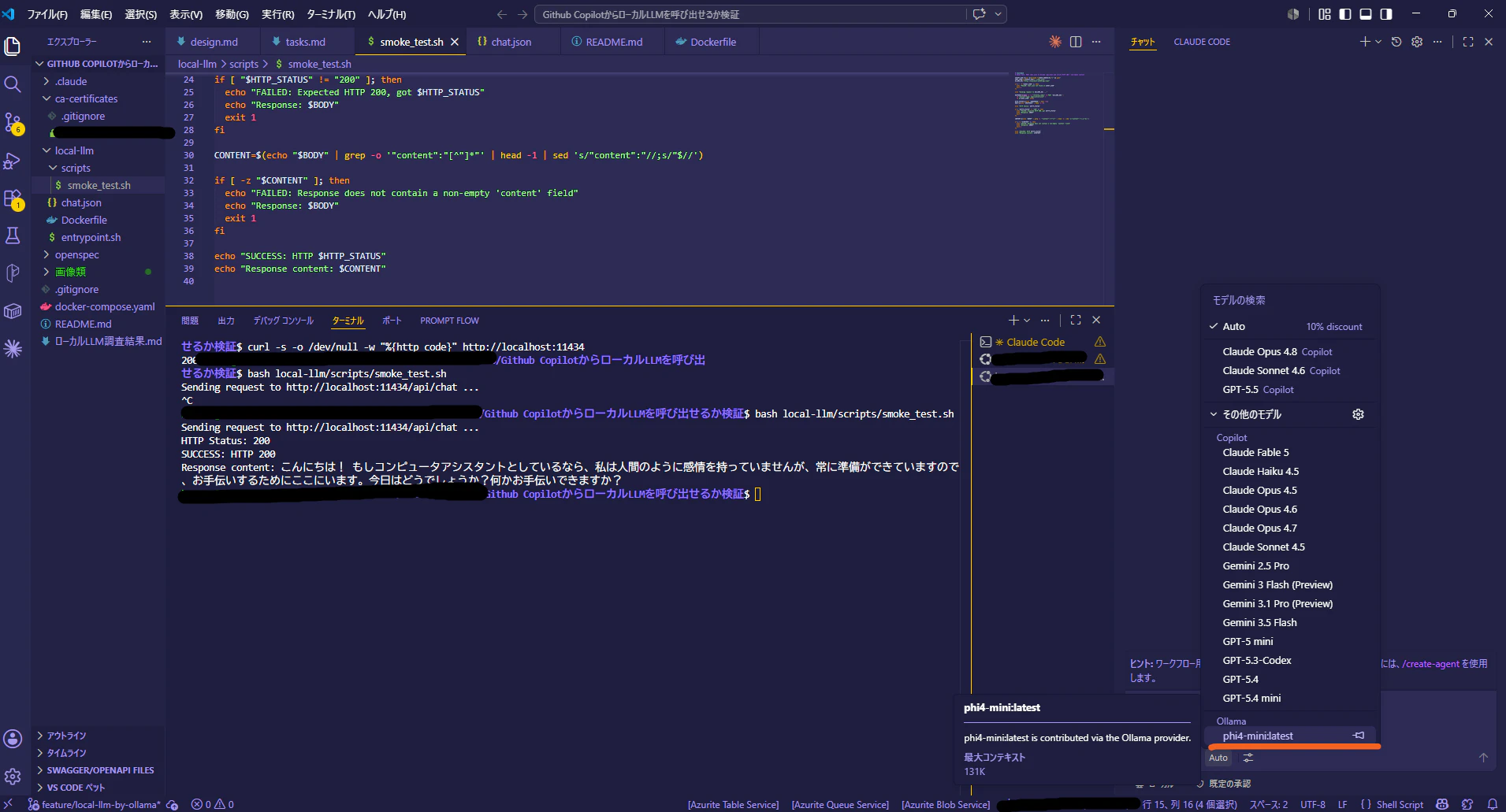The height and width of the screenshot is (812, 1506).
Task: Choose Claude Sonnet 4.6 Copilot model
Action: (x=1290, y=371)
